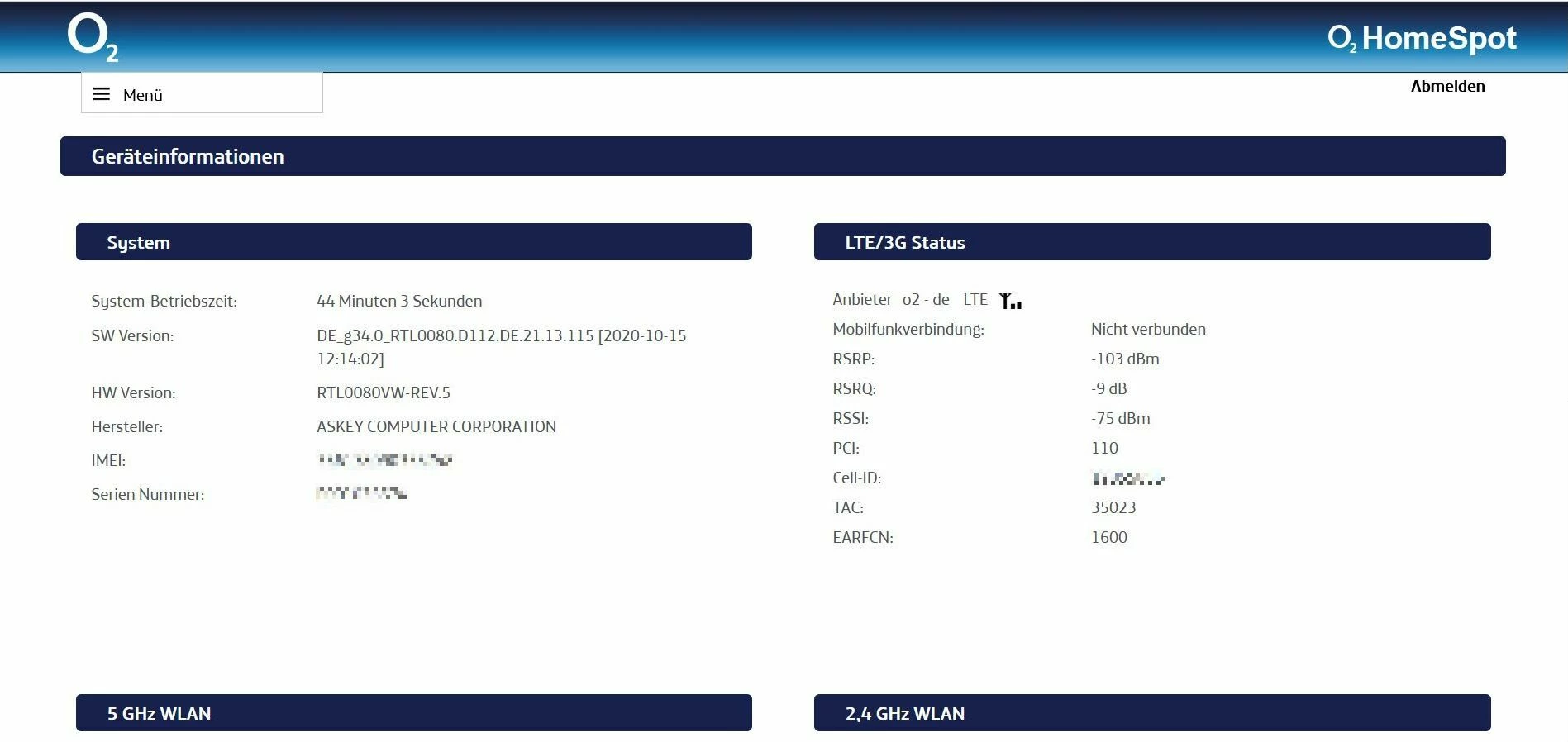Select the Geräteinformationen heading bar
Screen dimensions: 1568x742
(783, 156)
